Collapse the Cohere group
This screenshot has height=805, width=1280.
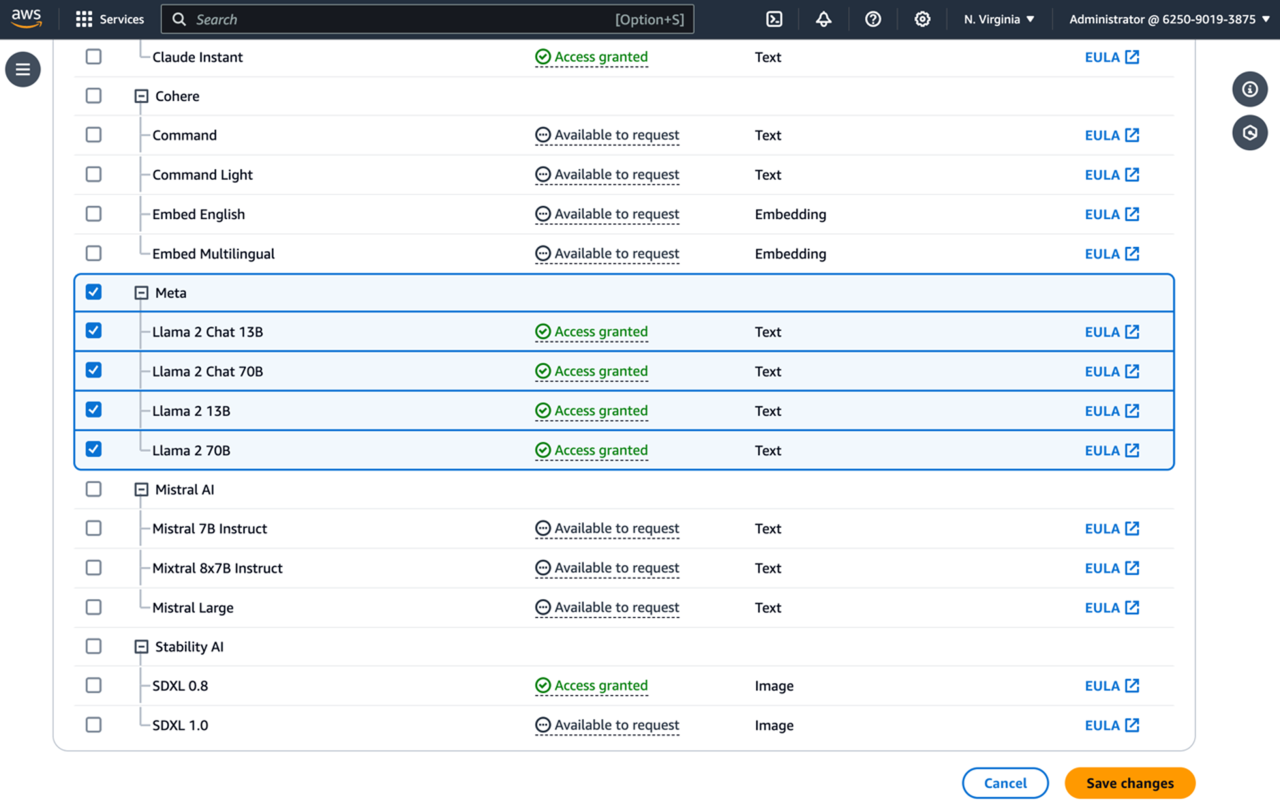tap(141, 96)
